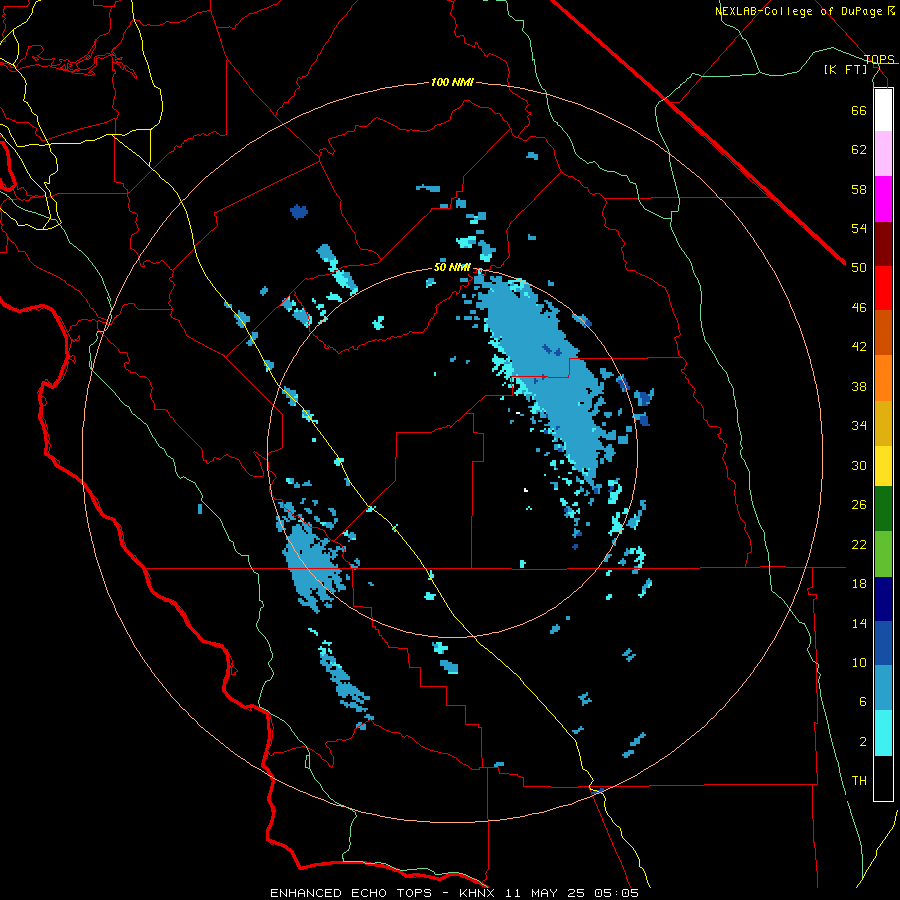Click the yellow legend swatch near 30

click(x=883, y=466)
